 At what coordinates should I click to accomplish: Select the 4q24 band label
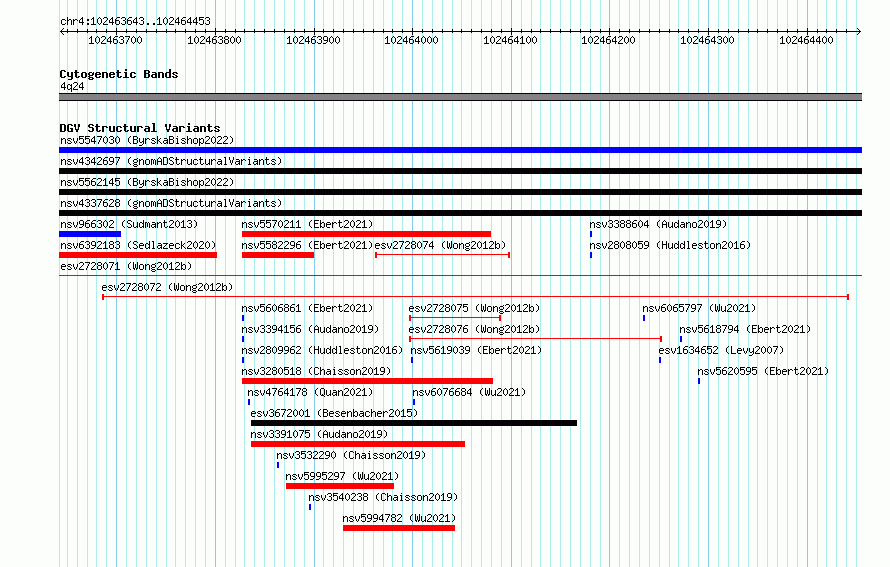coord(72,86)
